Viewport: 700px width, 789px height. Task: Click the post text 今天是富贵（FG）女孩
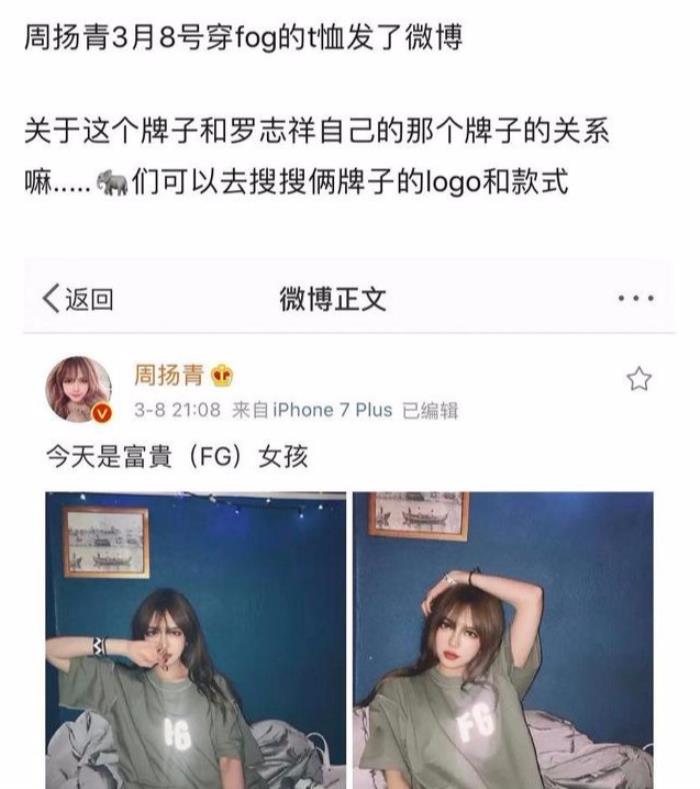click(177, 456)
